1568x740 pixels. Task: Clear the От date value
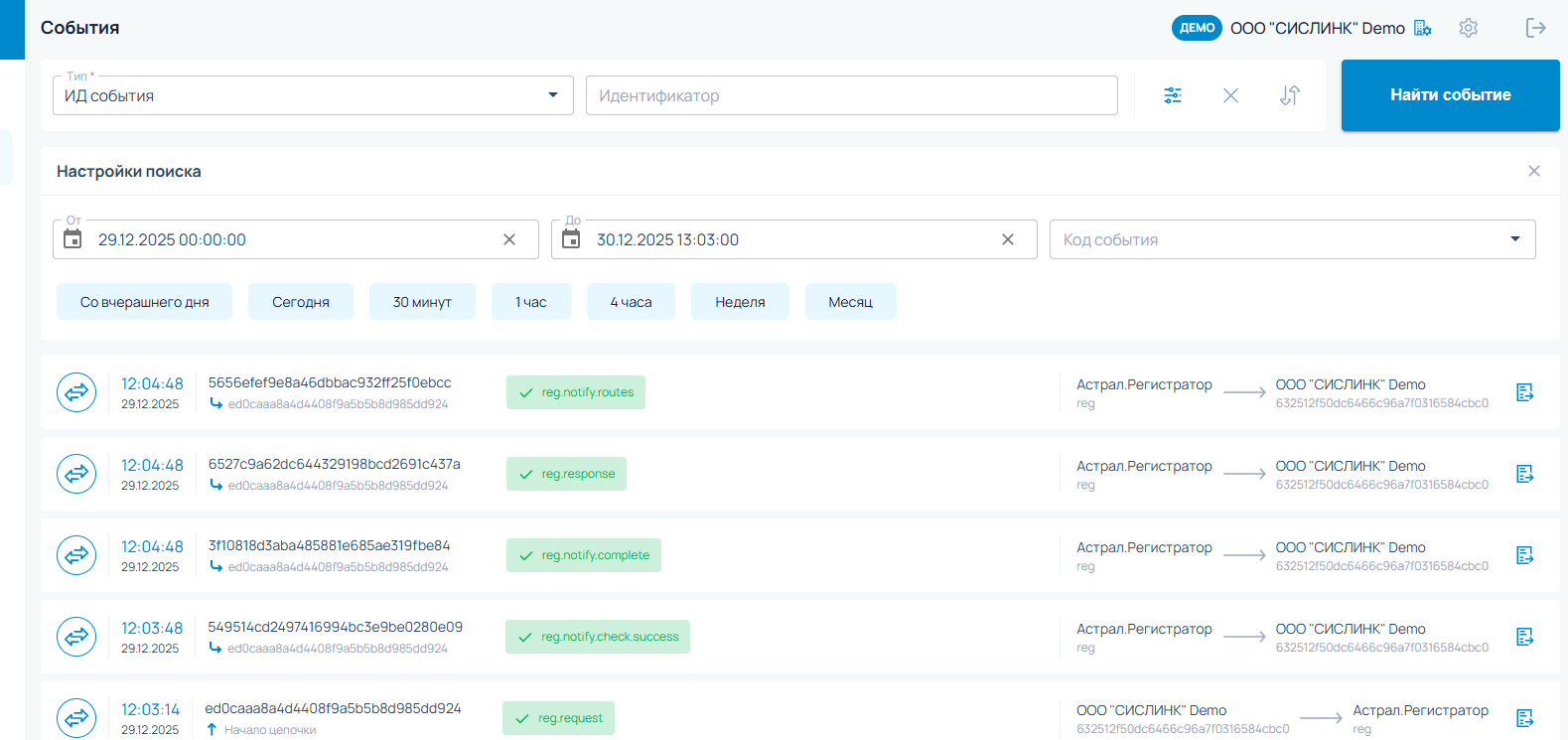point(509,239)
